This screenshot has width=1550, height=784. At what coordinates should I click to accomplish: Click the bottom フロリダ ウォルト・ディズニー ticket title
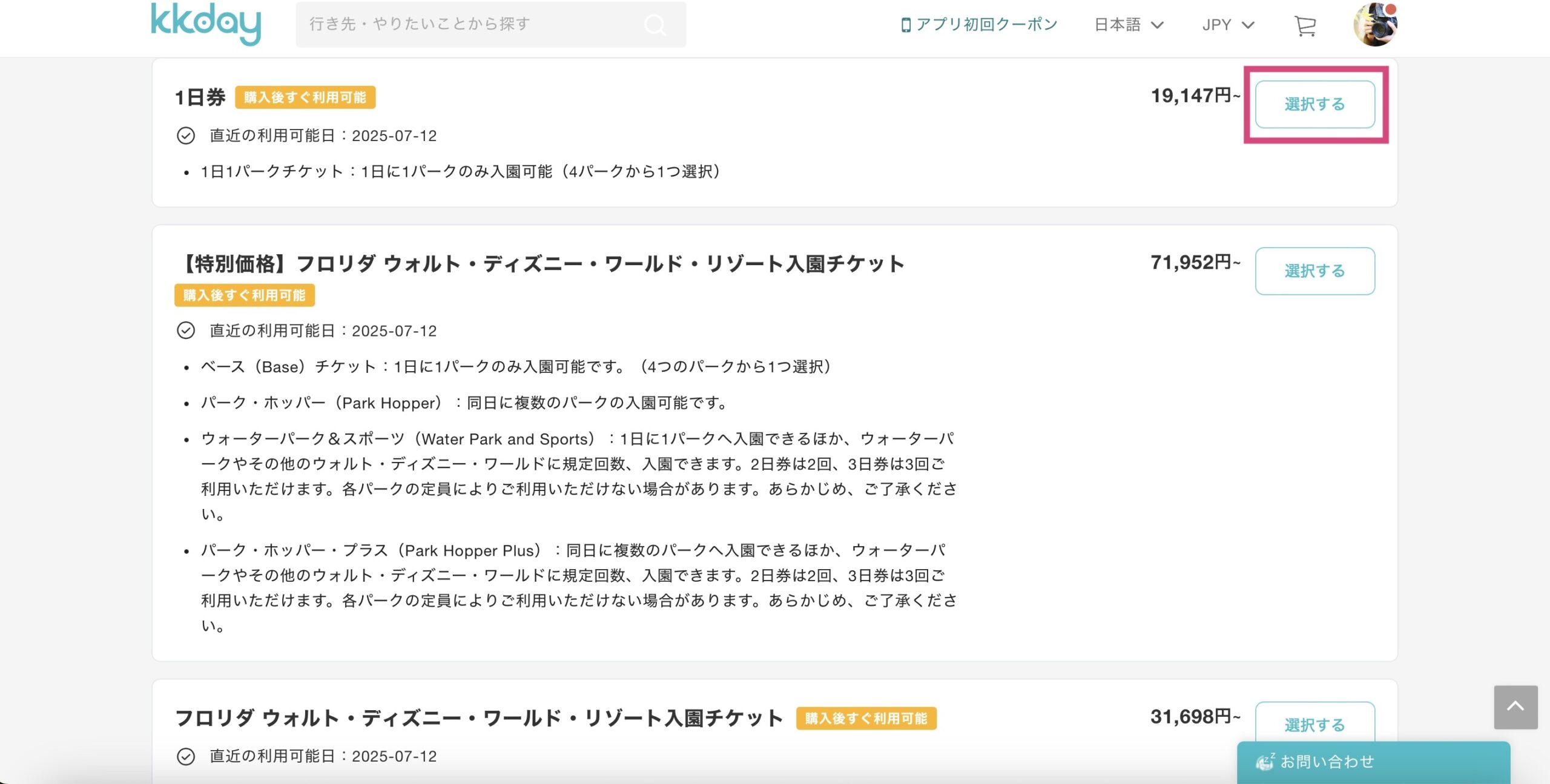479,718
